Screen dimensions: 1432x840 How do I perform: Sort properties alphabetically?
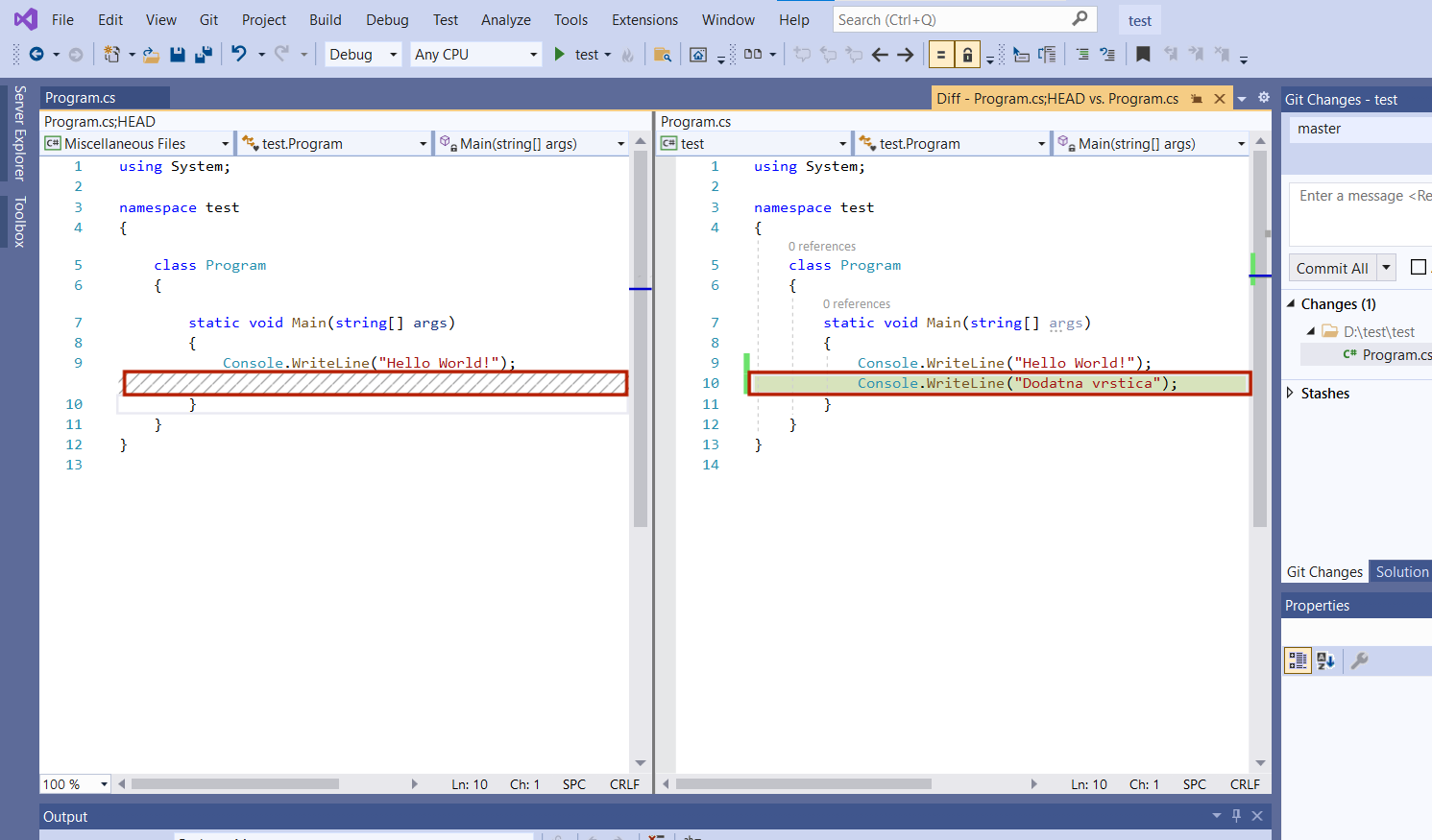1326,660
